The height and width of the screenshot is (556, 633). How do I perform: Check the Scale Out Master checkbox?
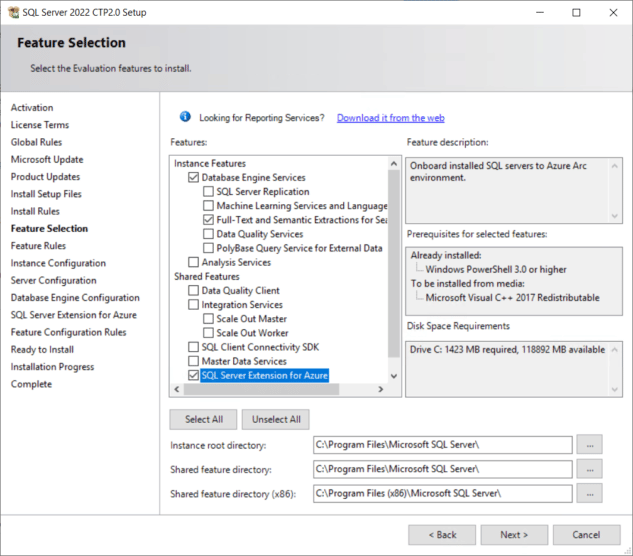tap(208, 319)
